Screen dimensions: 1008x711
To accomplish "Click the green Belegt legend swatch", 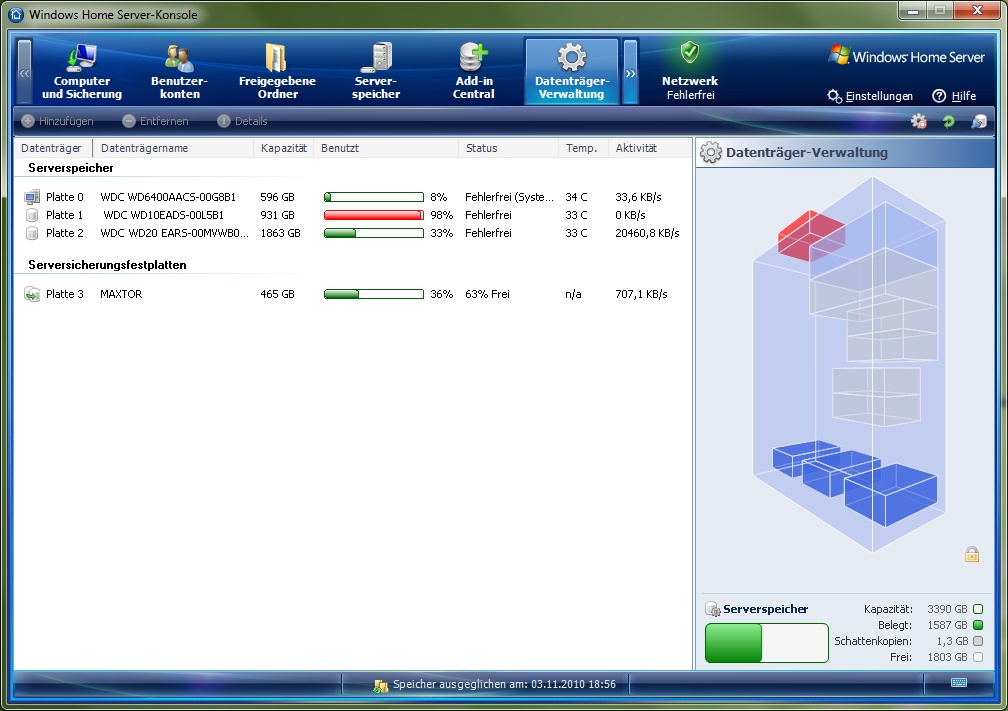I will [978, 625].
